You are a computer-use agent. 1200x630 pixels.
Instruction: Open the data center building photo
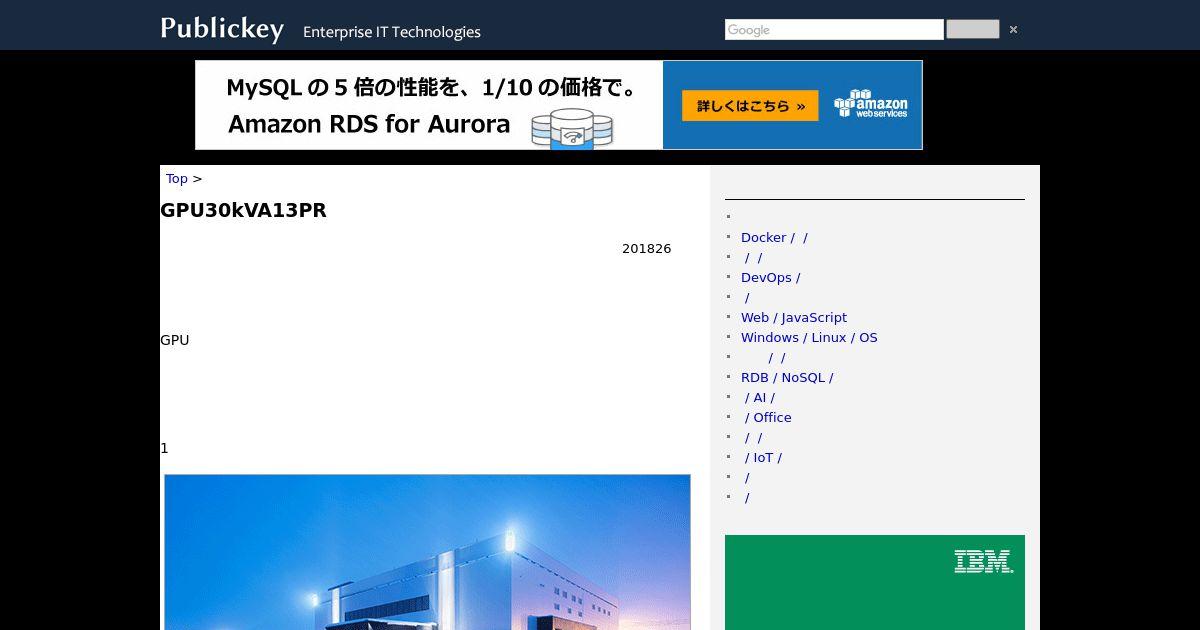[427, 552]
